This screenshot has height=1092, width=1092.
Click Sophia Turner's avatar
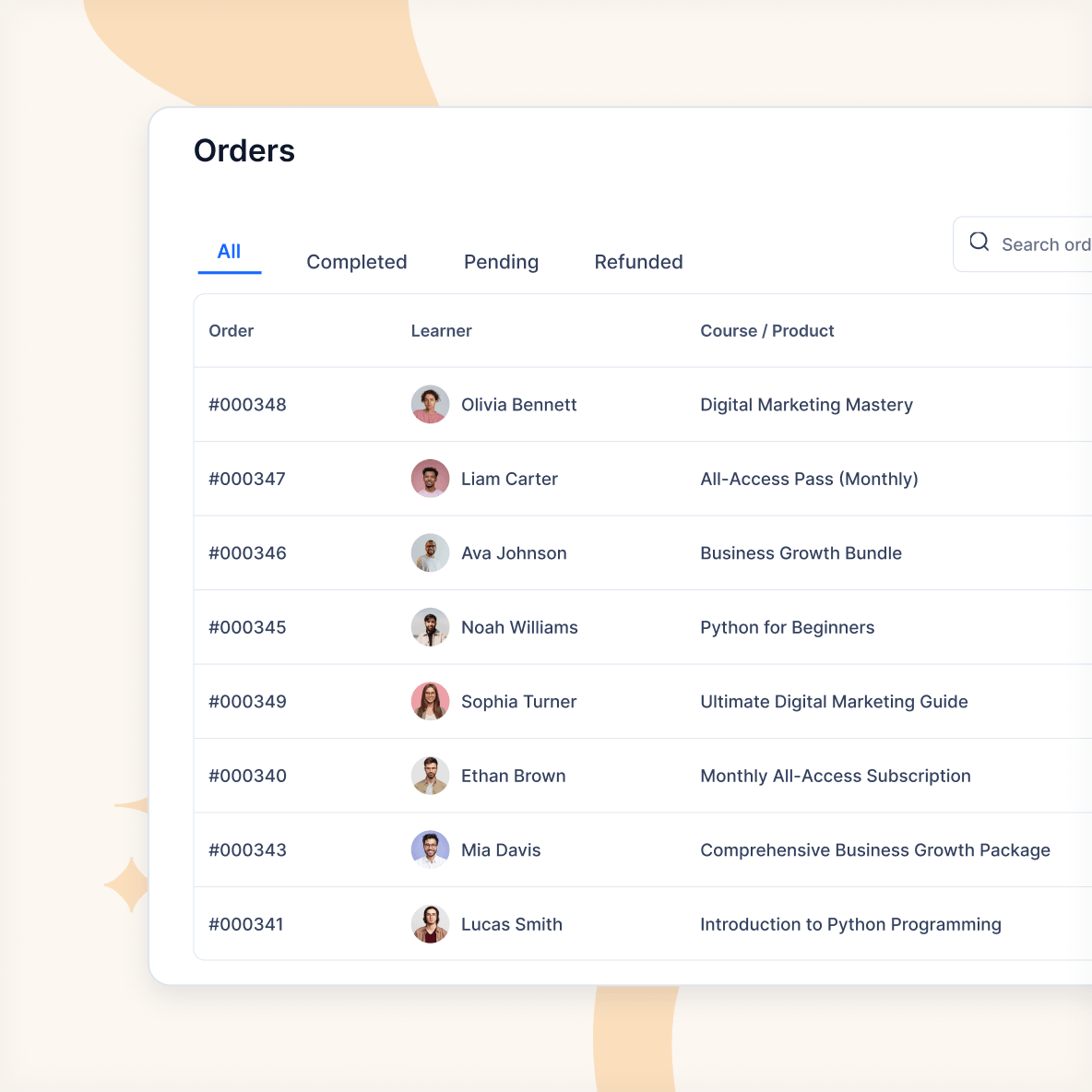(x=431, y=701)
